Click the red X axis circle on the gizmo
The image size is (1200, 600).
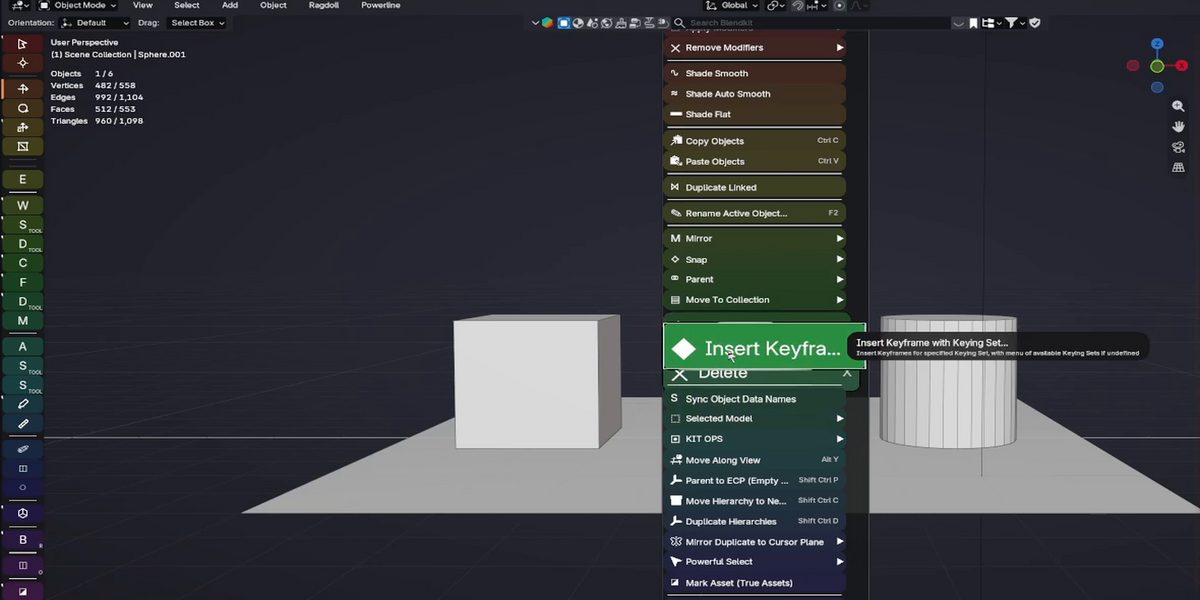[x=1133, y=66]
